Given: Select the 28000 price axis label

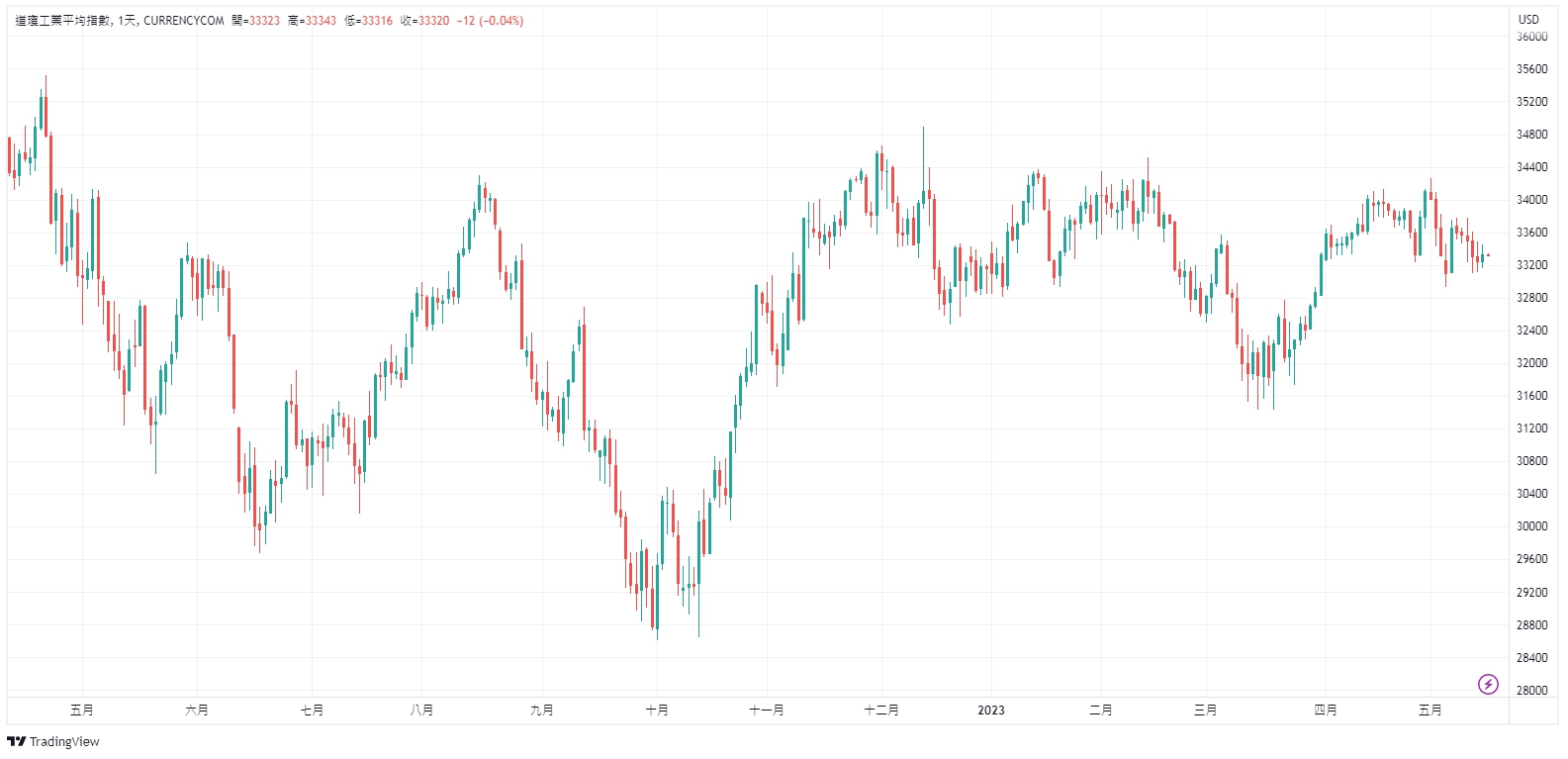Looking at the screenshot, I should pyautogui.click(x=1531, y=691).
